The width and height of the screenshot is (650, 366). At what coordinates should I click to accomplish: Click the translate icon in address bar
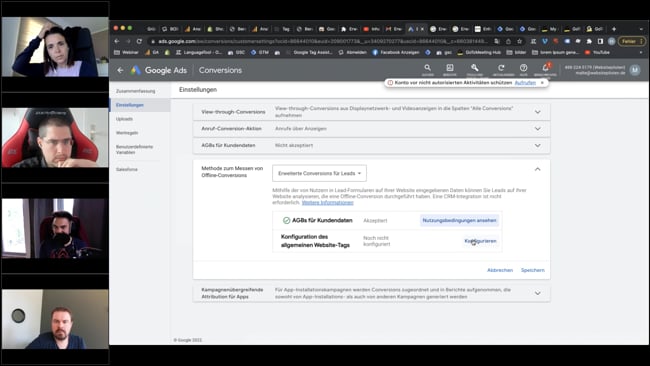pyautogui.click(x=497, y=41)
